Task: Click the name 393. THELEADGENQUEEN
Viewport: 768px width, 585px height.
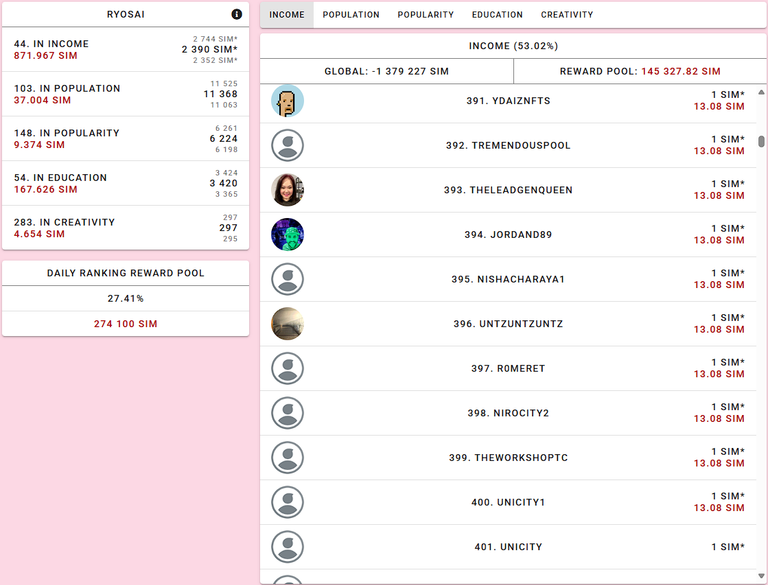Action: 508,190
